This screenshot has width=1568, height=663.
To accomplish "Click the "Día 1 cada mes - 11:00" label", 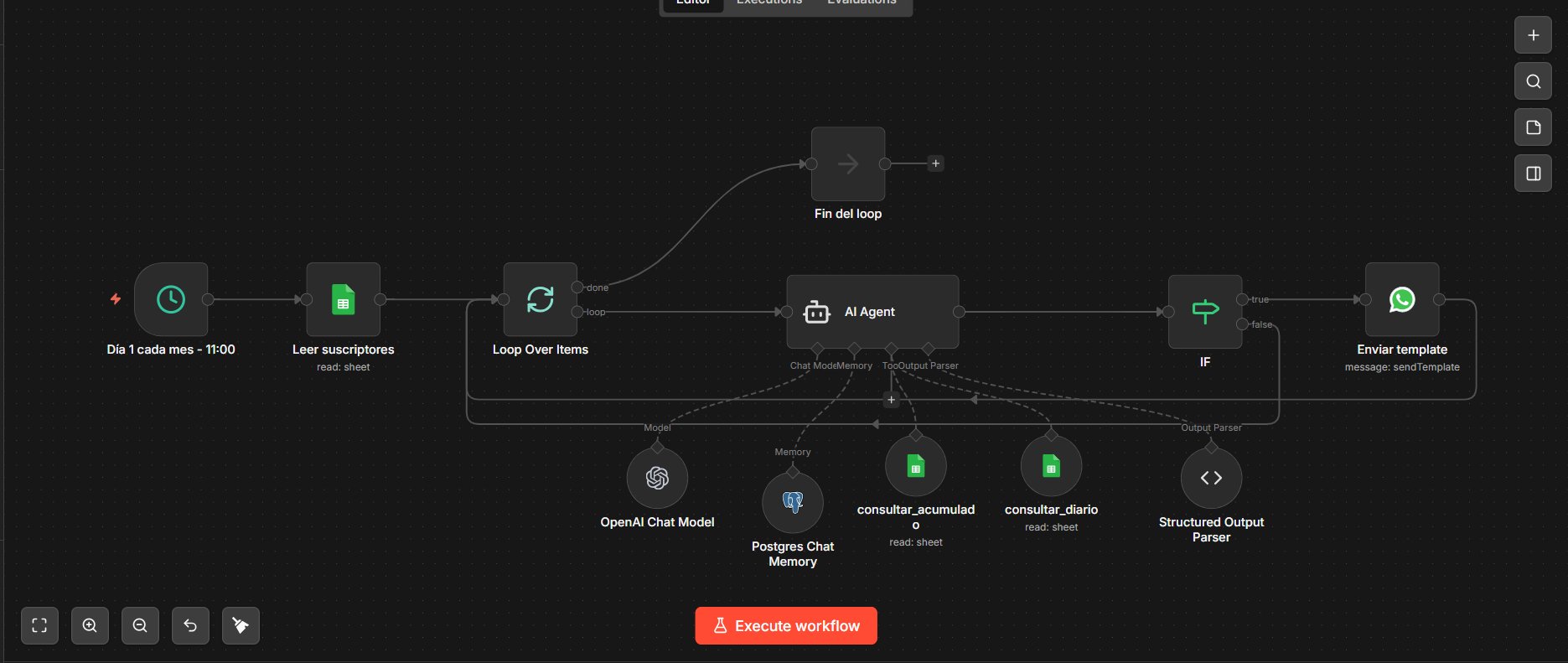I will 171,350.
